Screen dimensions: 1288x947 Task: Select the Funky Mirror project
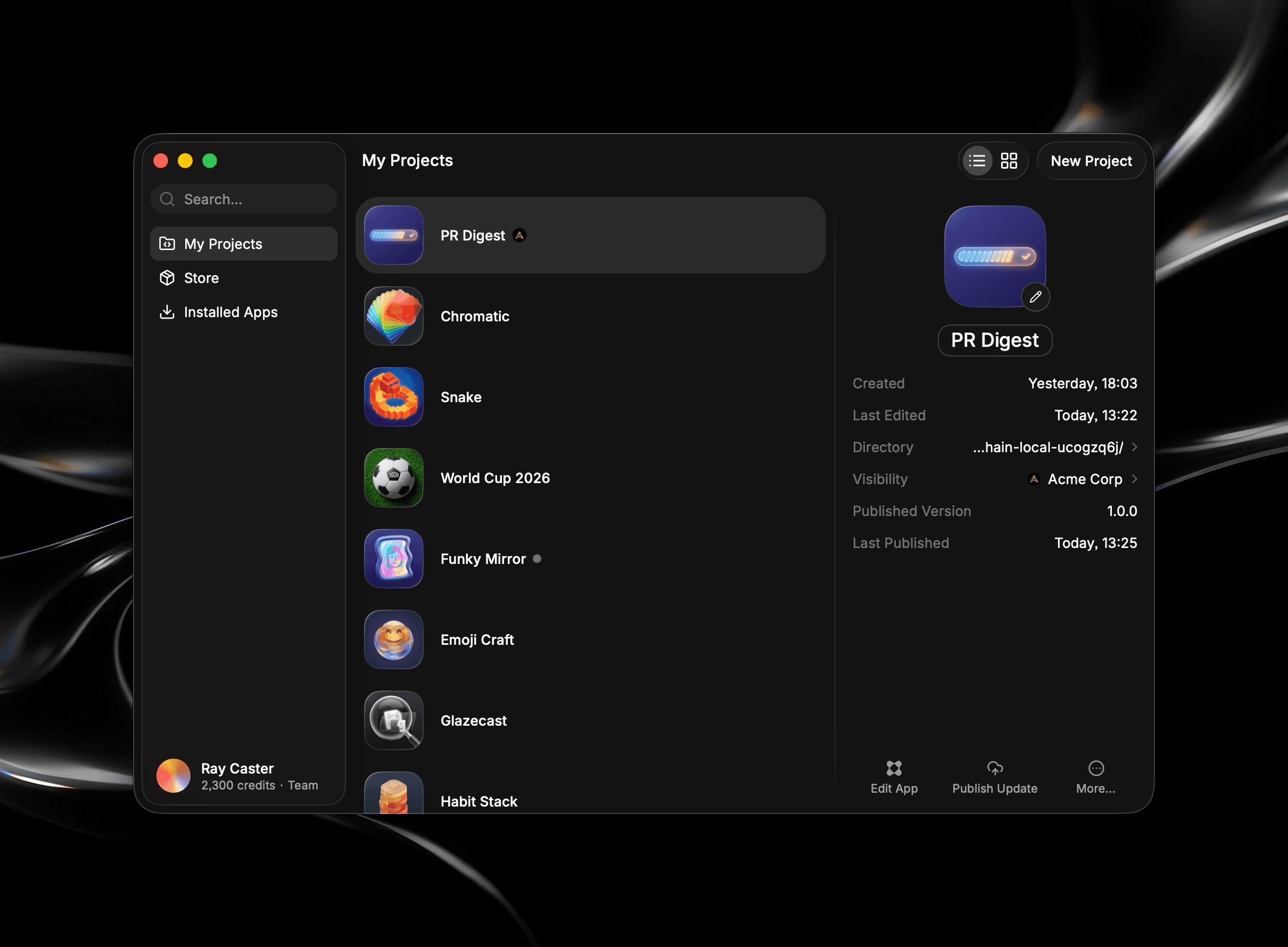coord(590,558)
